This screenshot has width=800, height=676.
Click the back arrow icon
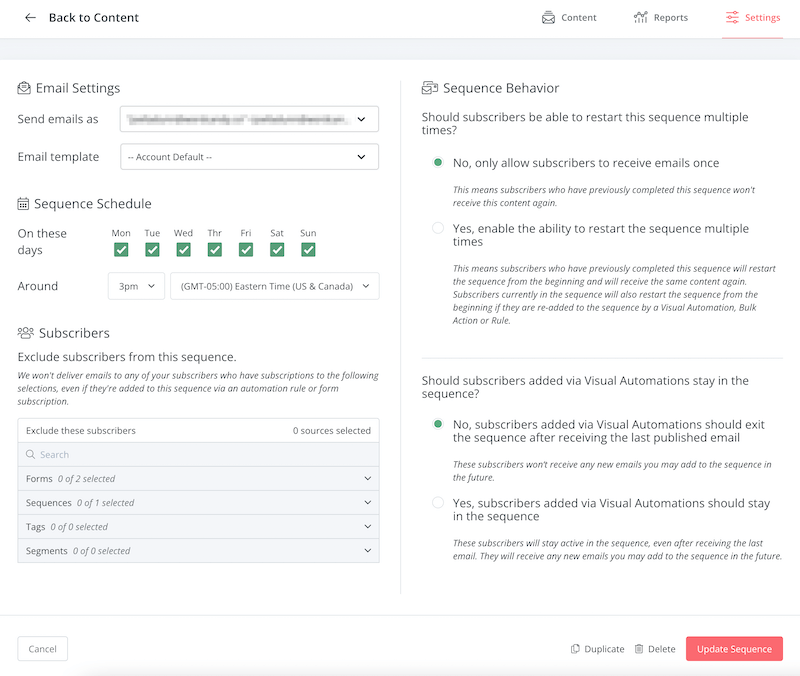tap(30, 18)
